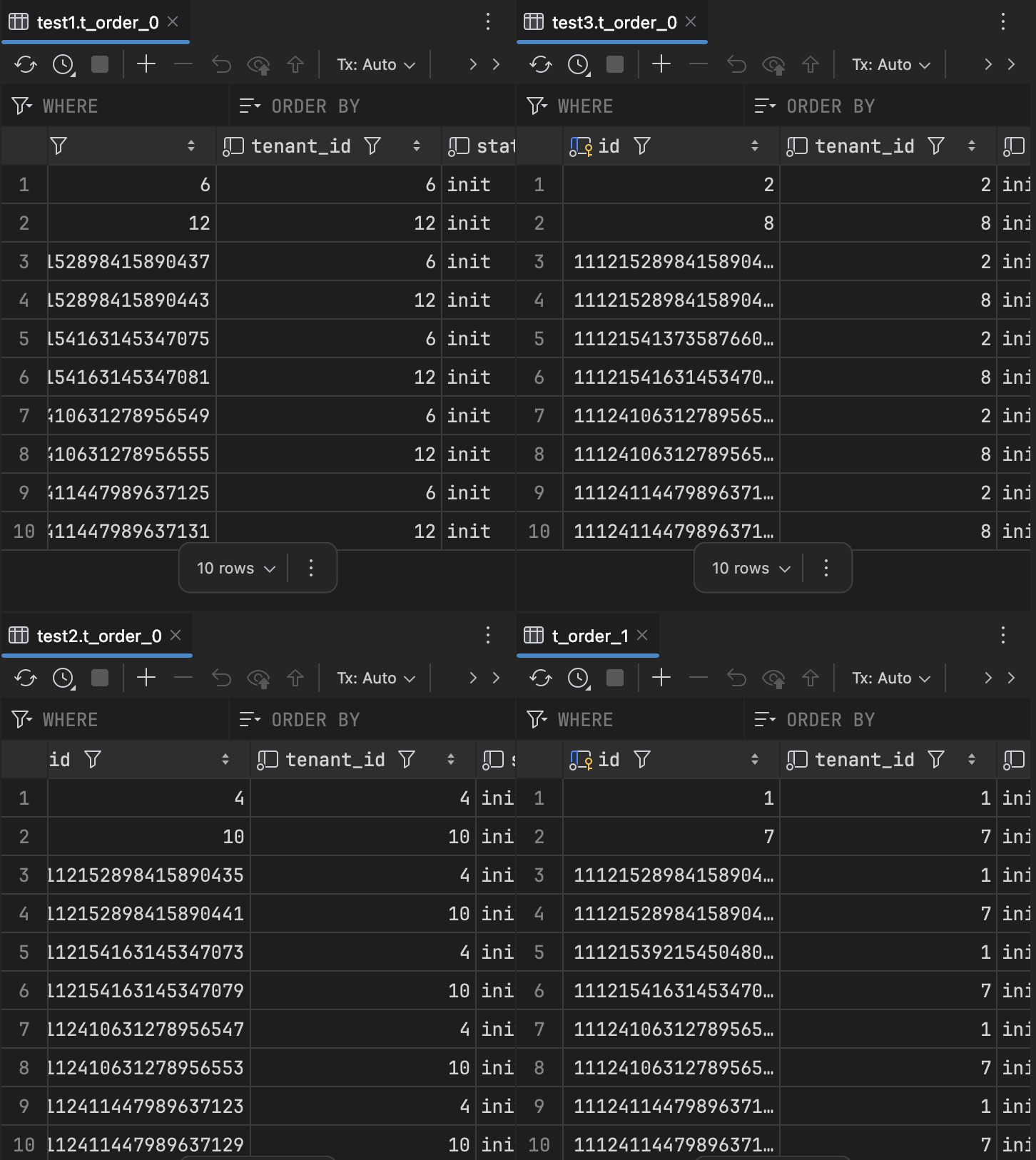Expand 10 rows page size in test3.t_order_0
The height and width of the screenshot is (1160, 1036).
(x=751, y=569)
